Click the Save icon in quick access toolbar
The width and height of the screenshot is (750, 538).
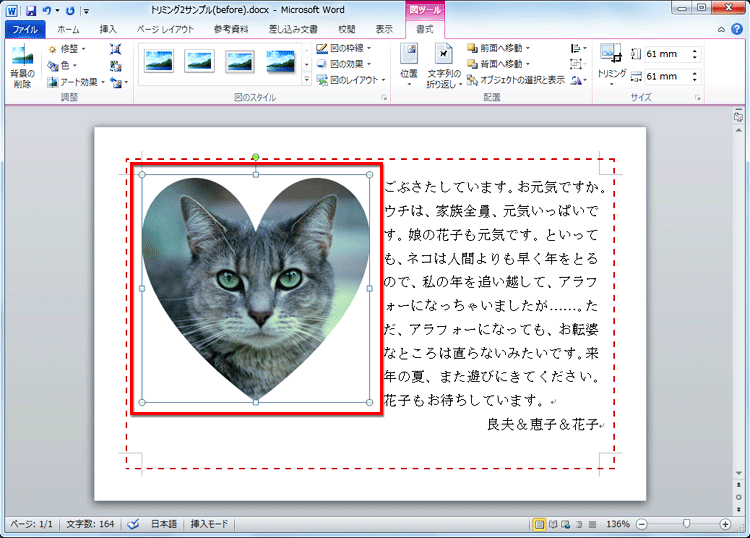point(31,10)
